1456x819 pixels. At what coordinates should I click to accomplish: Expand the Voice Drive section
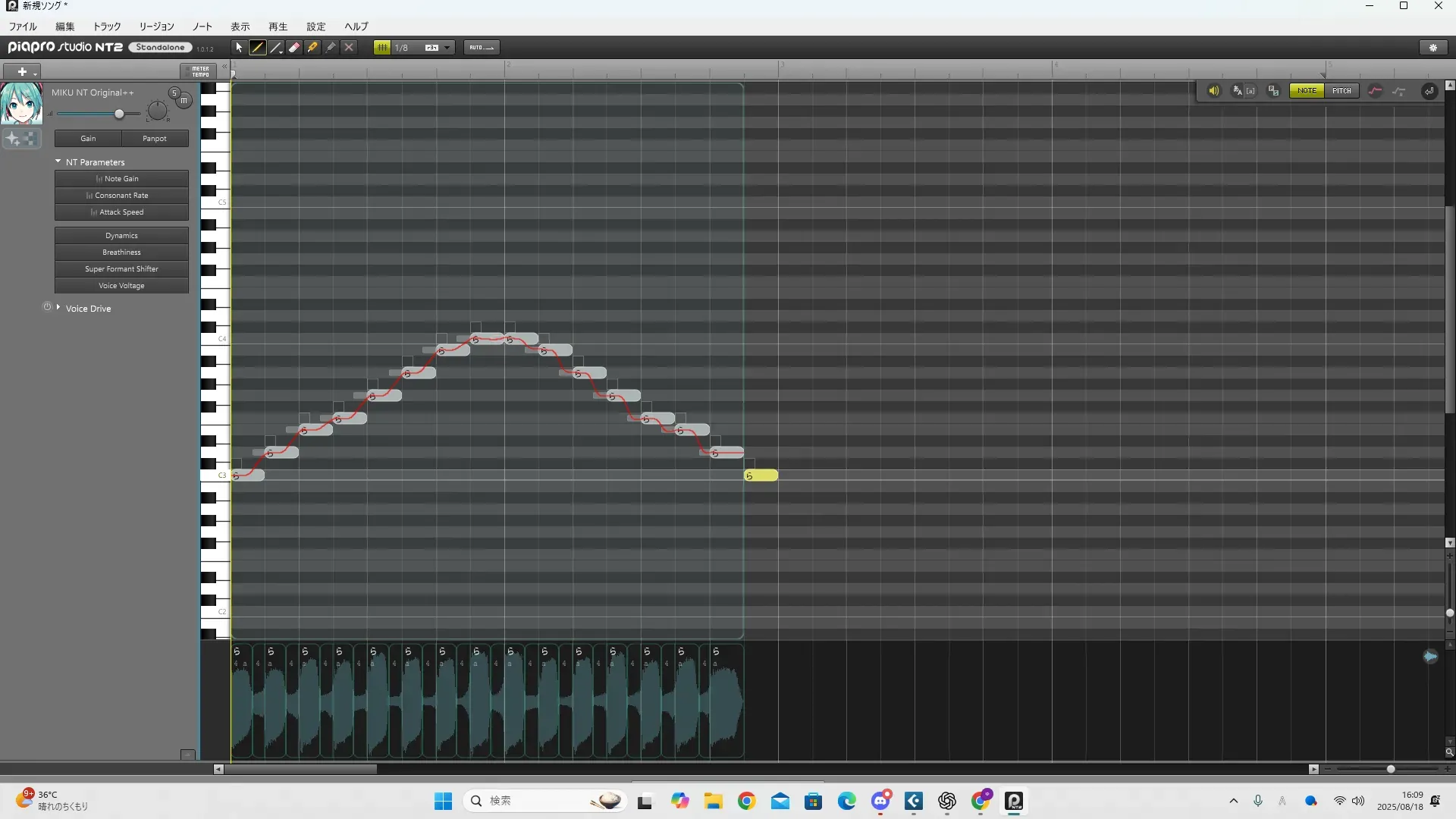point(58,308)
